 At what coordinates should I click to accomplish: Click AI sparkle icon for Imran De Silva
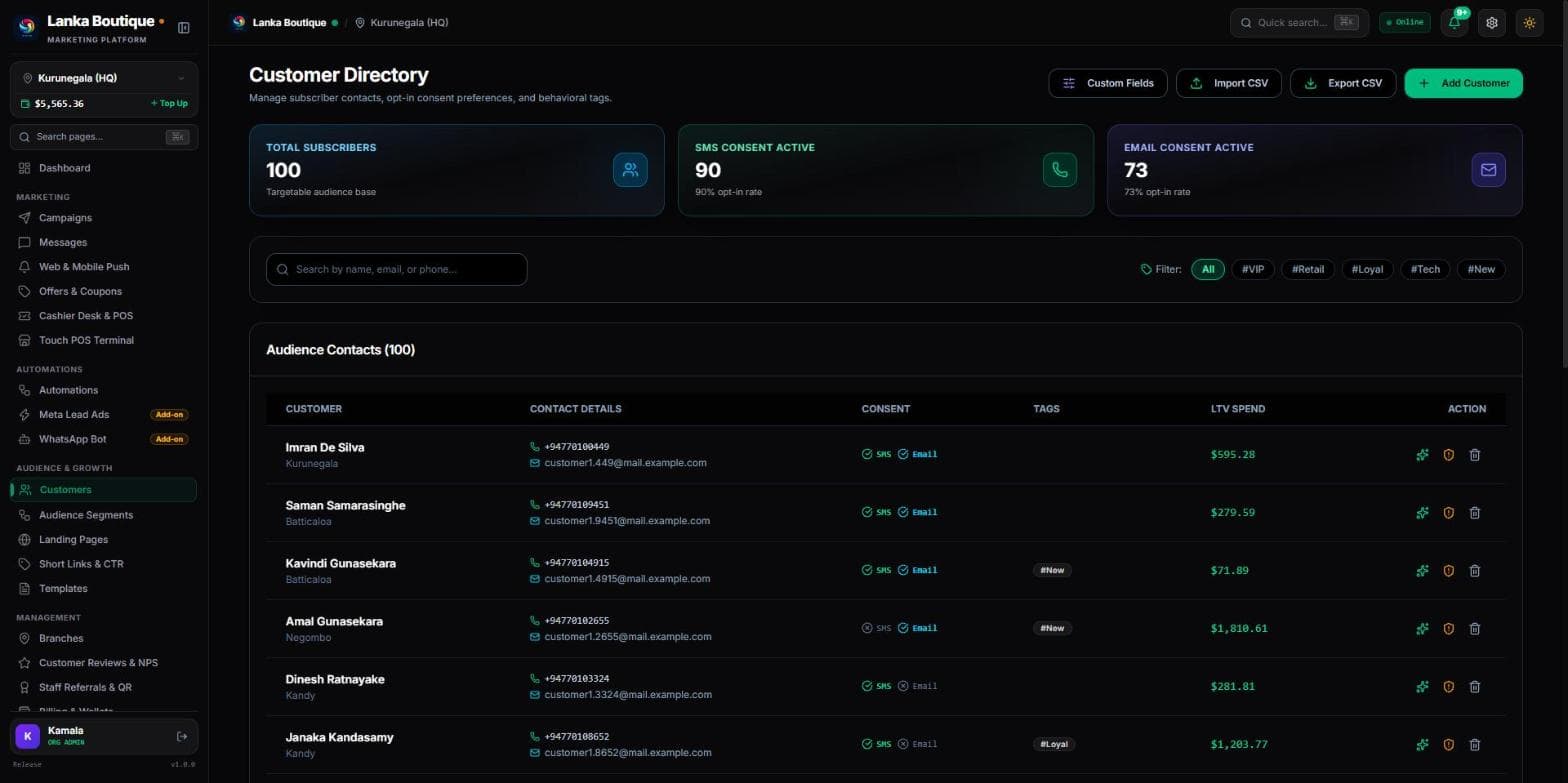[1422, 455]
